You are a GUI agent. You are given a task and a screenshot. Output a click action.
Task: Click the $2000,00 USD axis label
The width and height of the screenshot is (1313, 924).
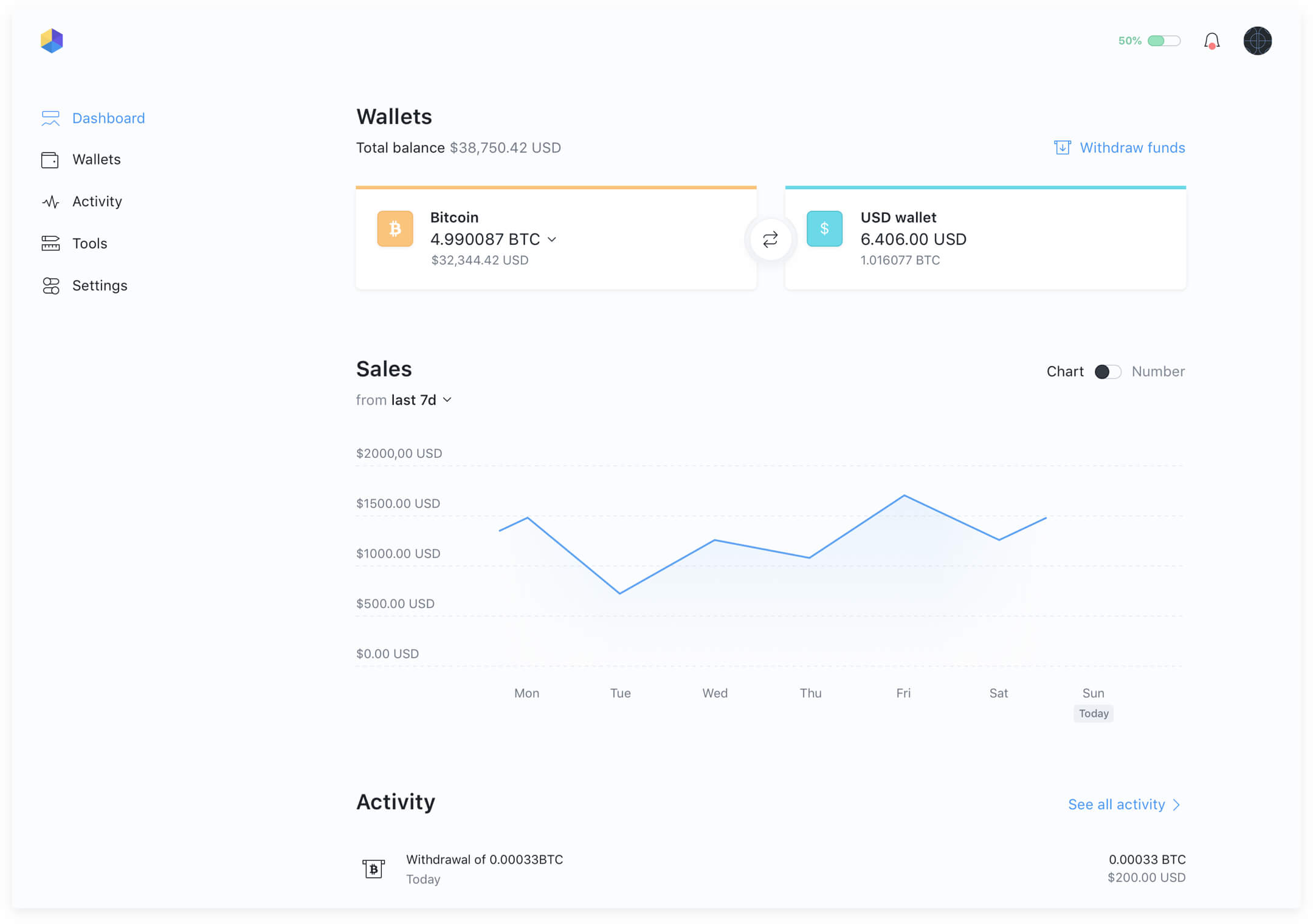tap(399, 453)
